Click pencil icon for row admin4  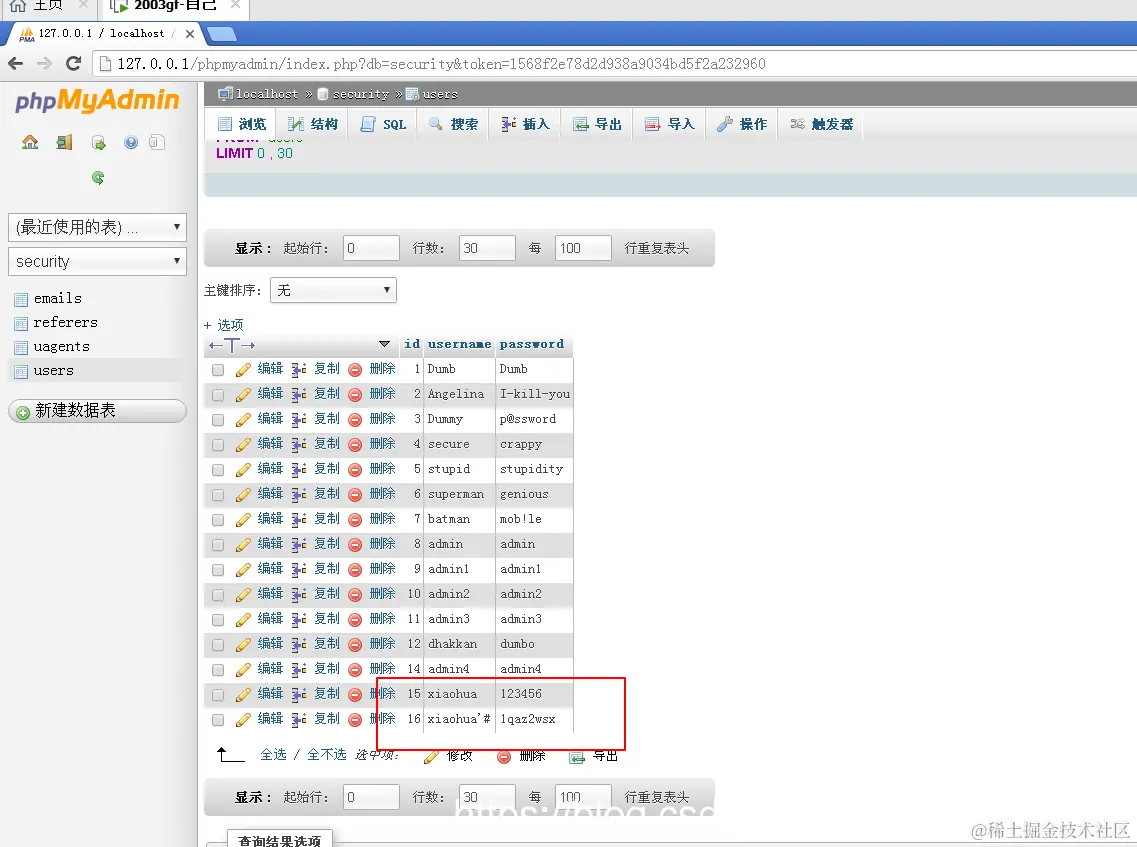point(243,670)
